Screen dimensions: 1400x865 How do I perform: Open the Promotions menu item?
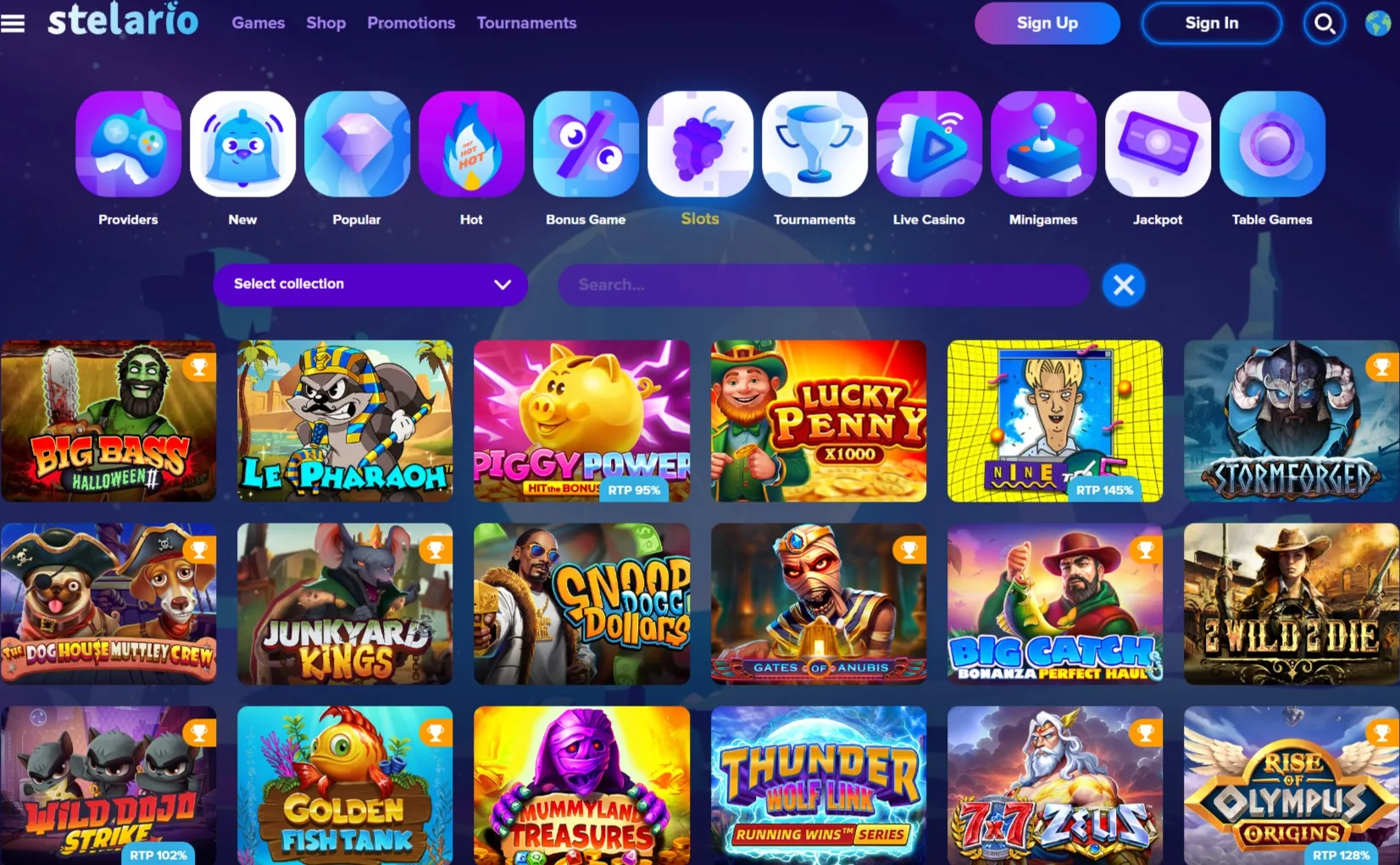pos(411,23)
